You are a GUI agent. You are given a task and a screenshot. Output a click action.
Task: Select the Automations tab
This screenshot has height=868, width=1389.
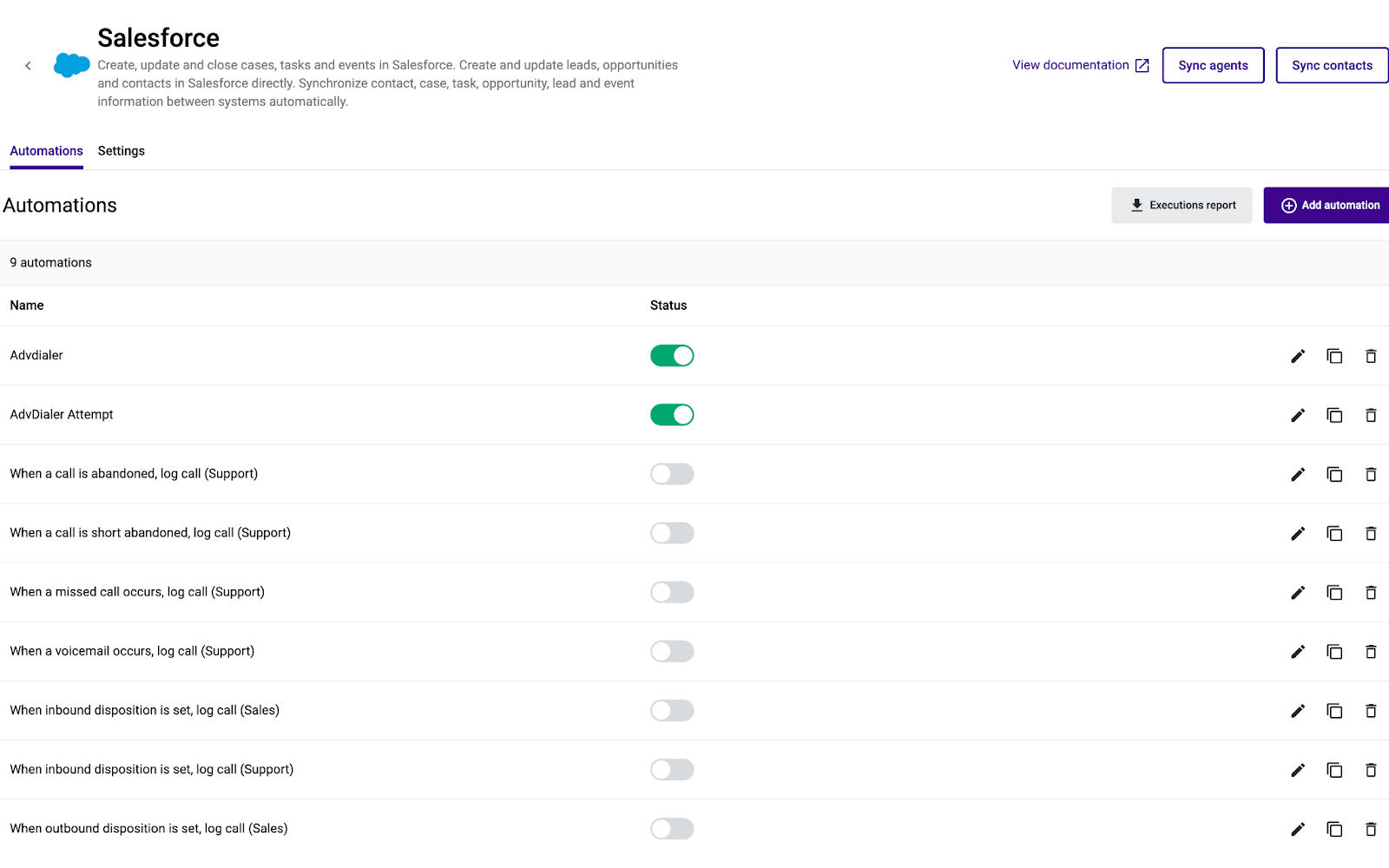[47, 151]
